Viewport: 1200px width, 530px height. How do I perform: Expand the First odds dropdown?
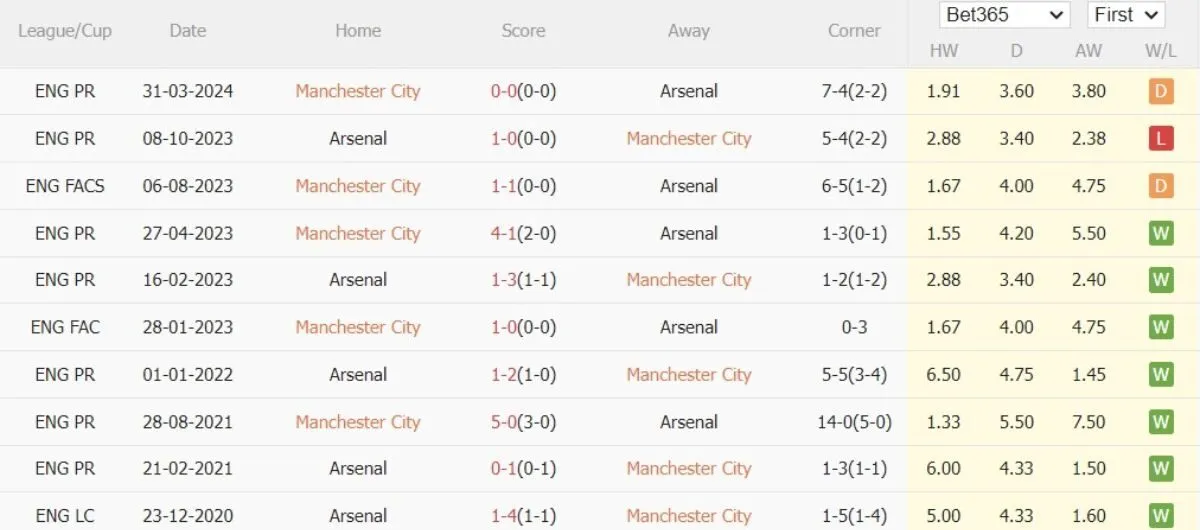click(x=1125, y=15)
